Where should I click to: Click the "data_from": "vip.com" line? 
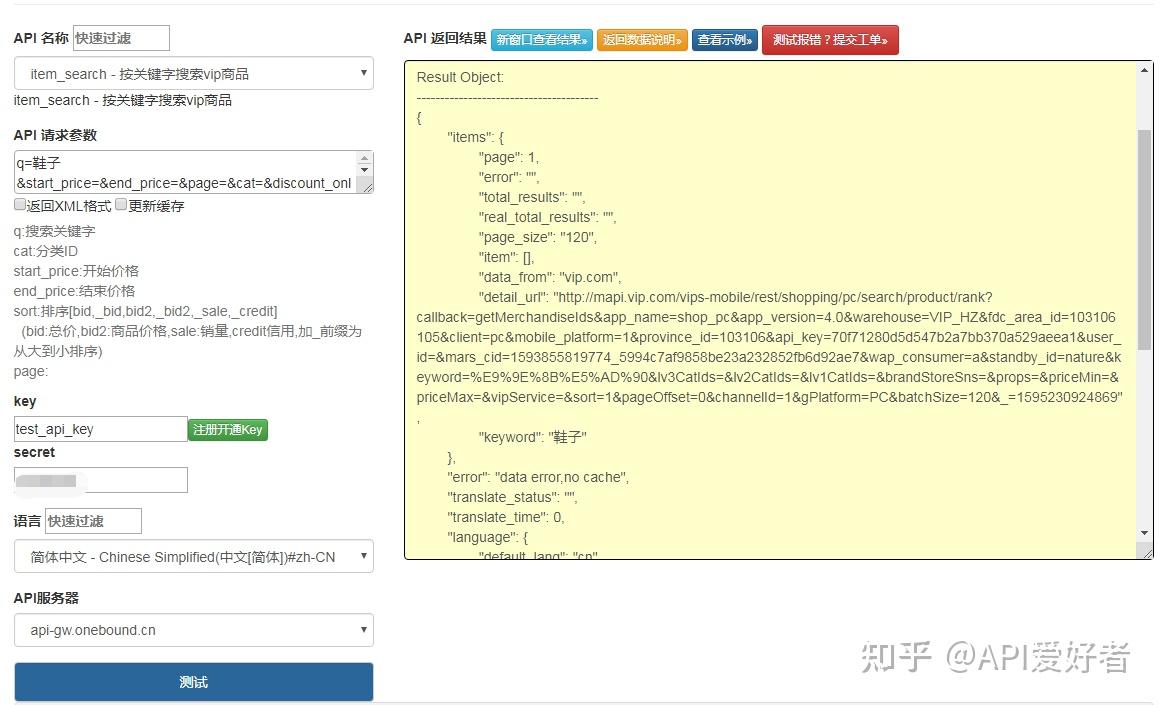click(550, 277)
